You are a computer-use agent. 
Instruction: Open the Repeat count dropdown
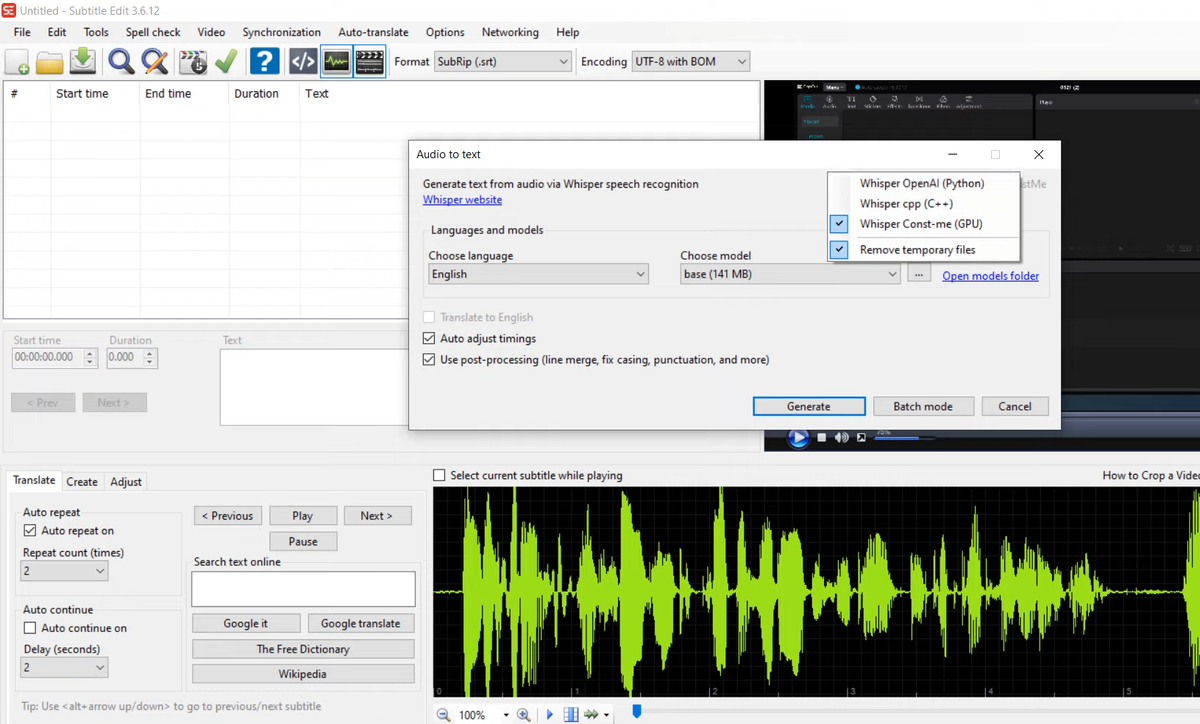(x=64, y=571)
